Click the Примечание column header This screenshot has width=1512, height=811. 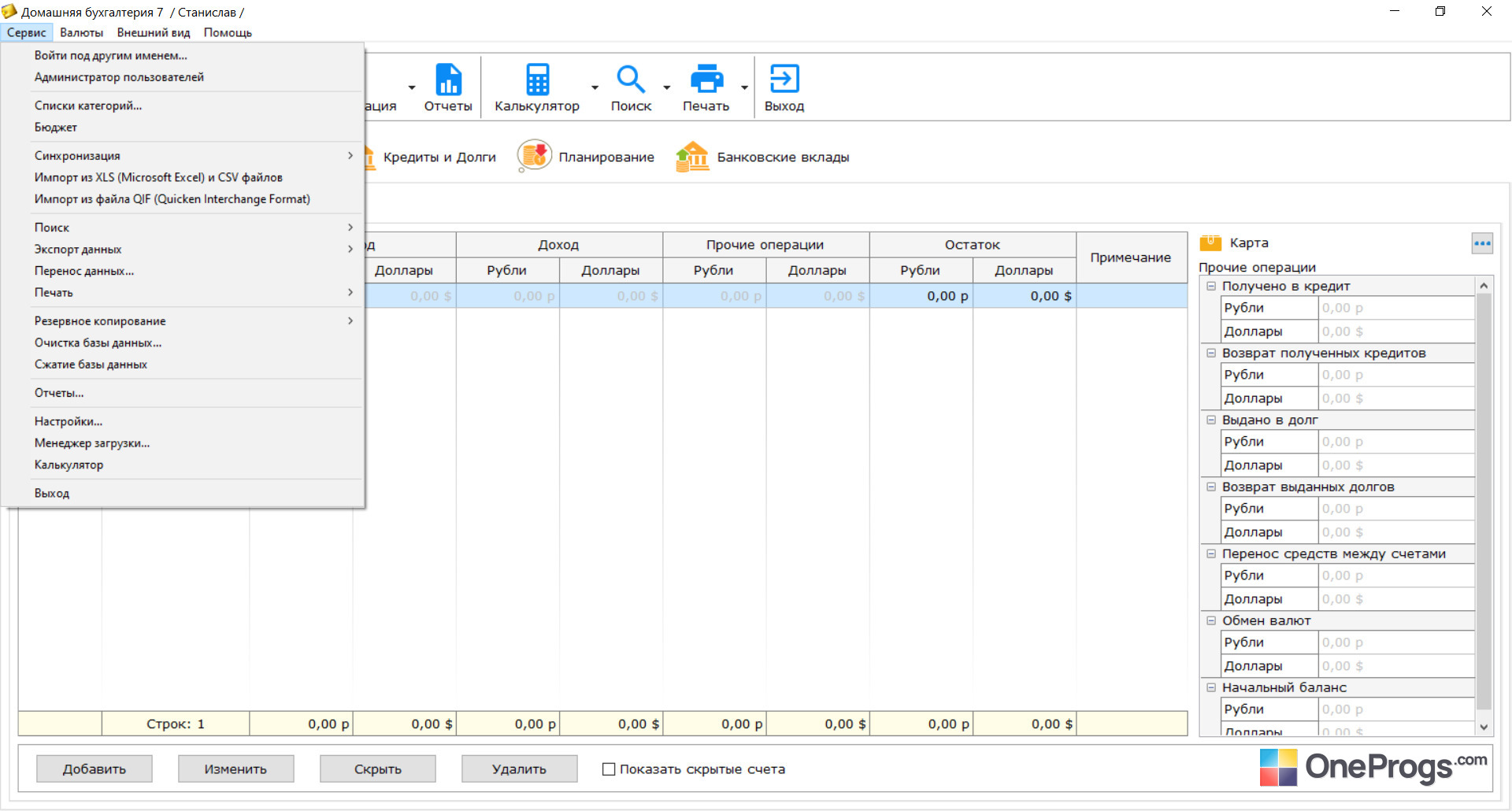click(x=1131, y=257)
